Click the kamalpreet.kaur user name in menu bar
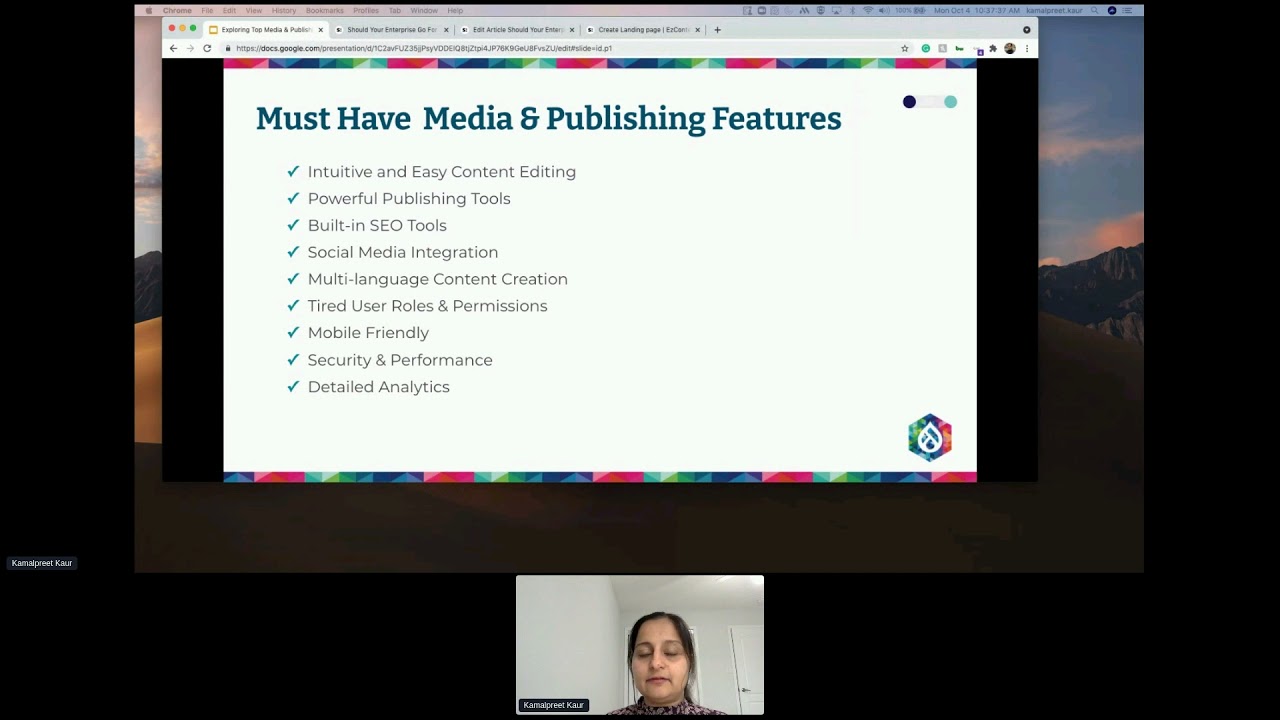 (1055, 11)
